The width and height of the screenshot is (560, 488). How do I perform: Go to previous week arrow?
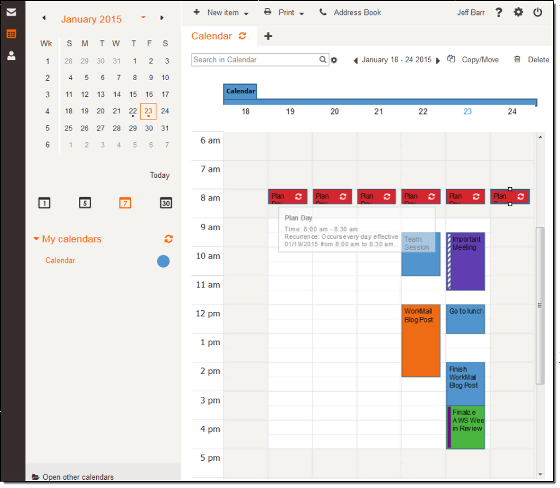[356, 61]
